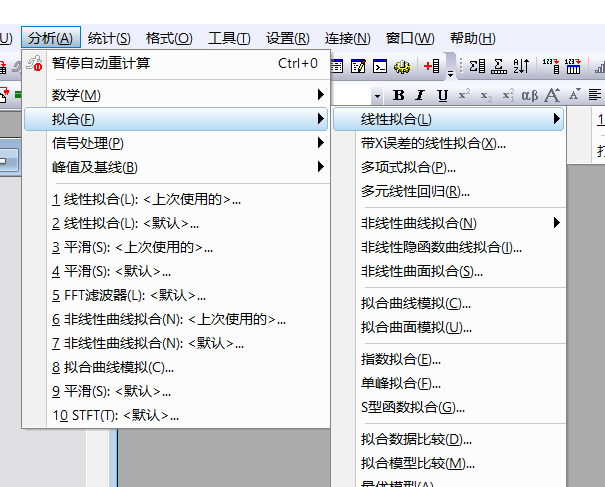The image size is (605, 487).
Task: Click the left align text icon
Action: coord(595,95)
